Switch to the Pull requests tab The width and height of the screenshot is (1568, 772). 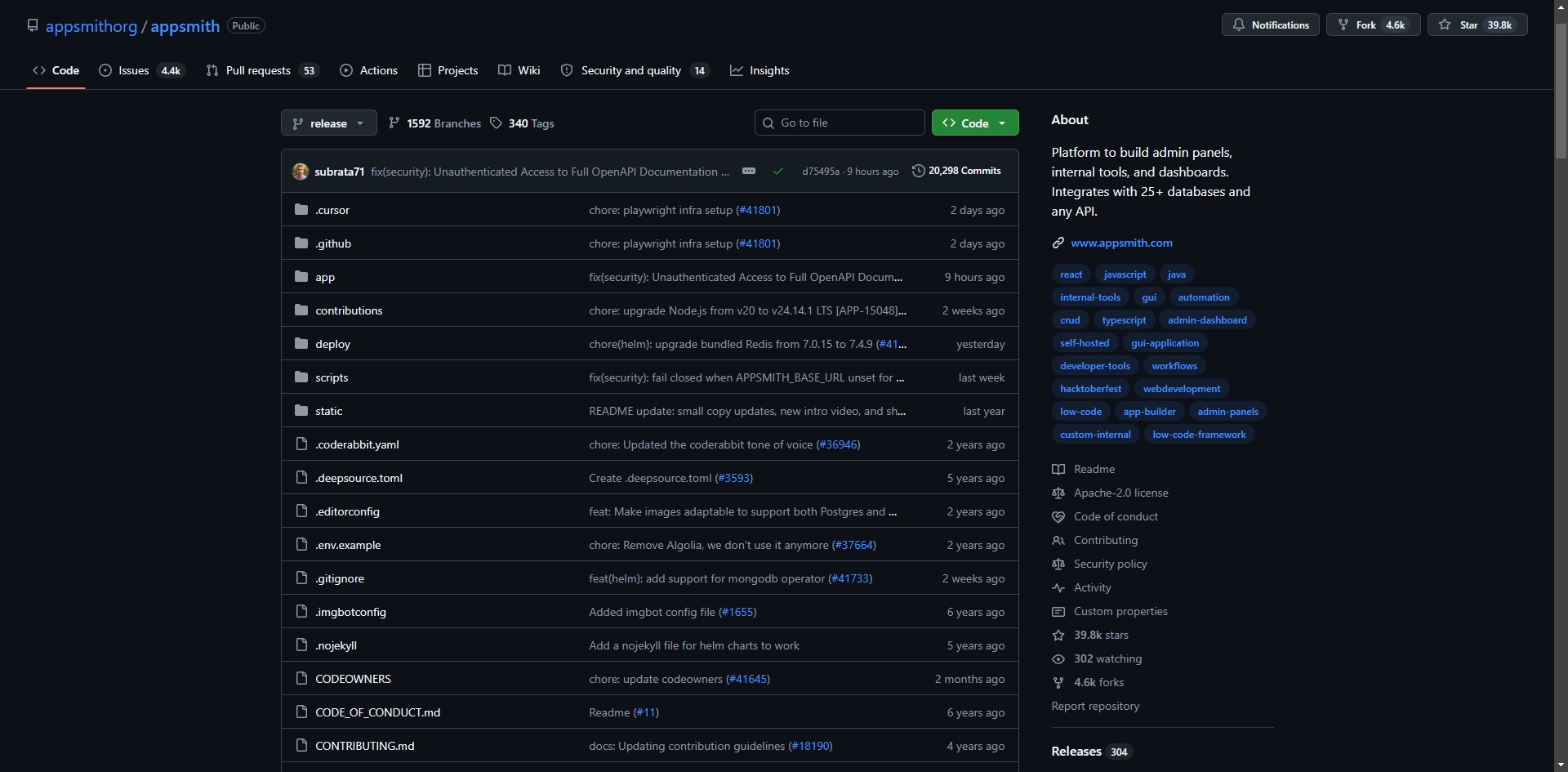click(261, 70)
